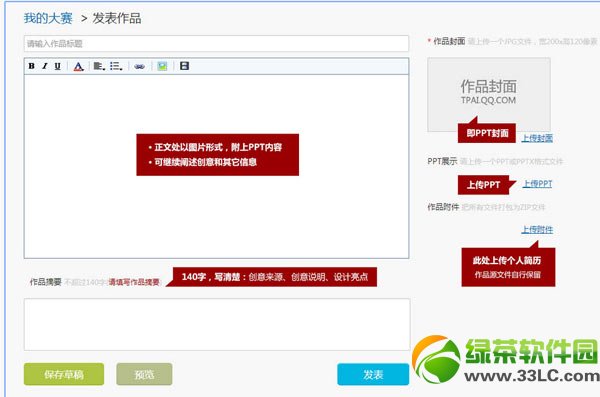
Task: Click the save icon in editor toolbar
Action: tap(184, 66)
